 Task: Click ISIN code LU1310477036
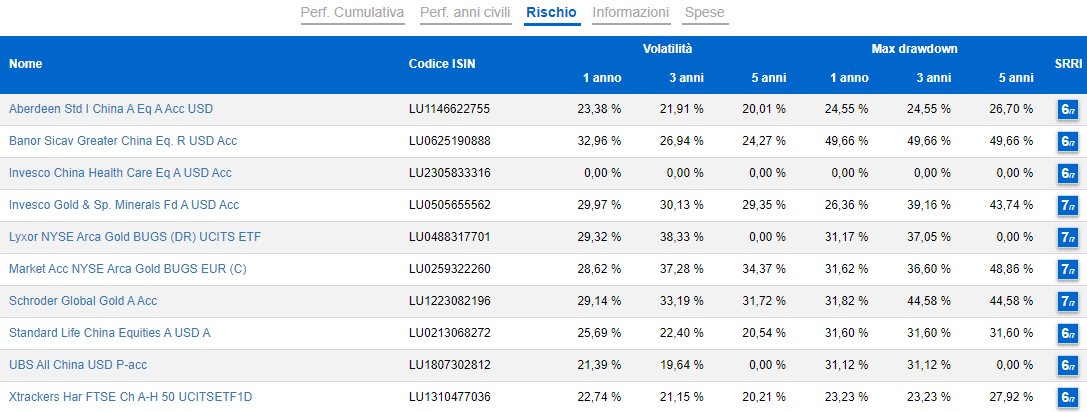pos(449,397)
